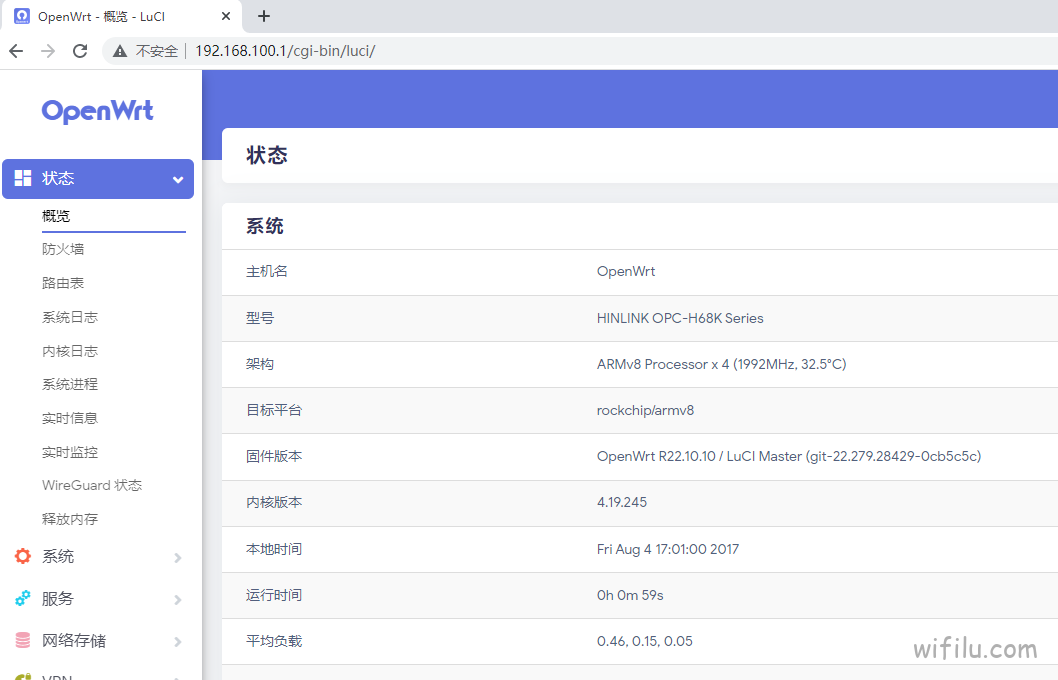
Task: Click the uptime value 0h 0m 59s
Action: point(630,595)
